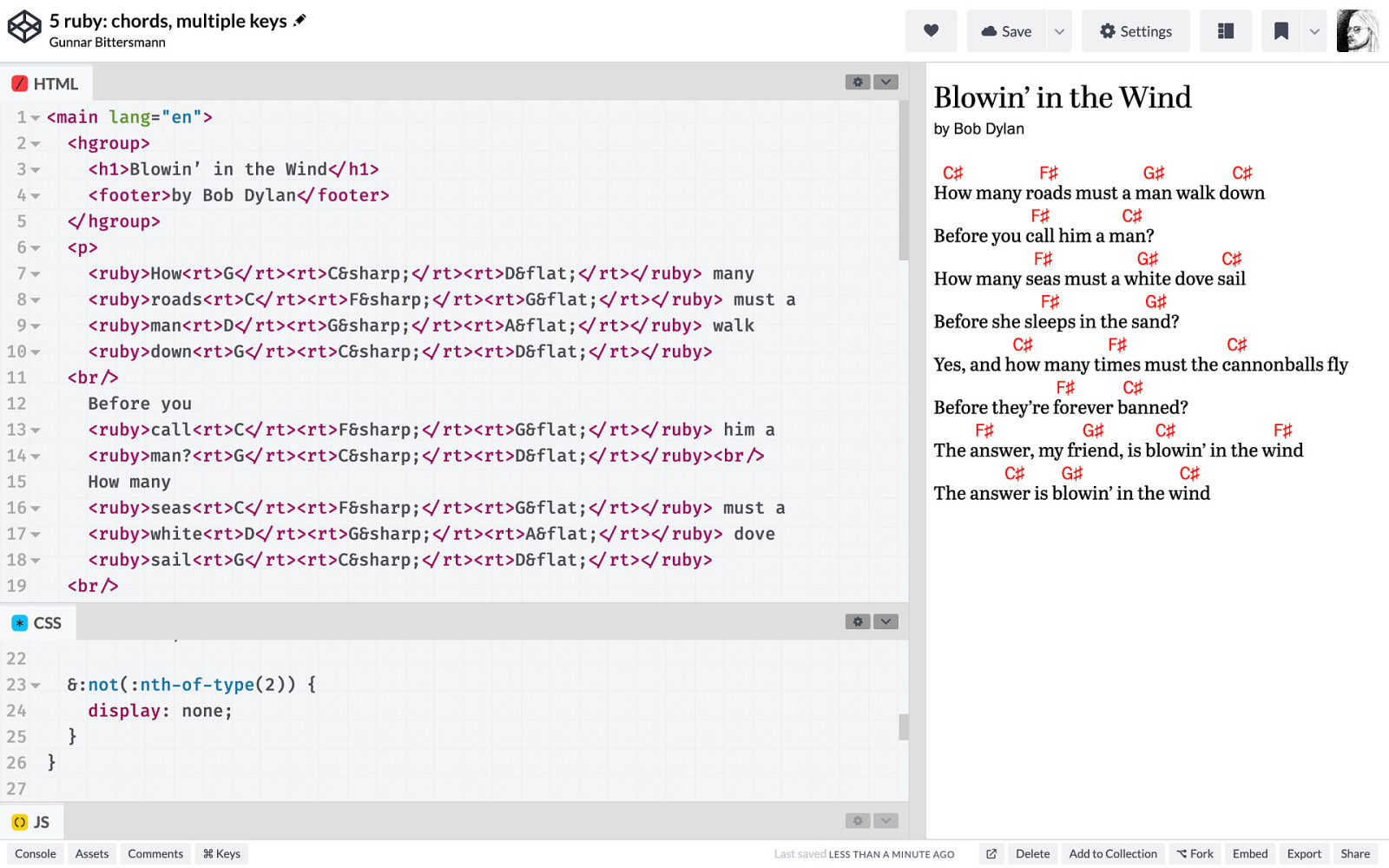Open the Console panel
The image size is (1389, 868).
click(x=36, y=853)
